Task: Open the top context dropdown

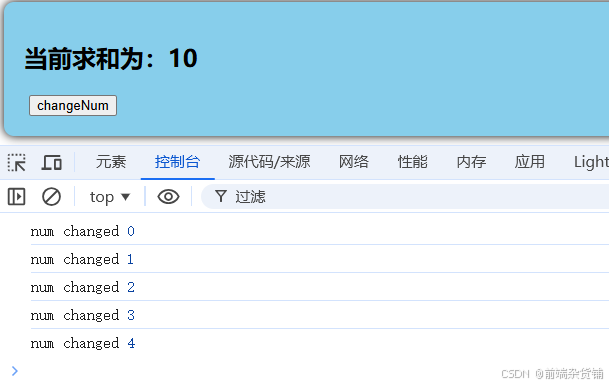Action: tap(110, 197)
